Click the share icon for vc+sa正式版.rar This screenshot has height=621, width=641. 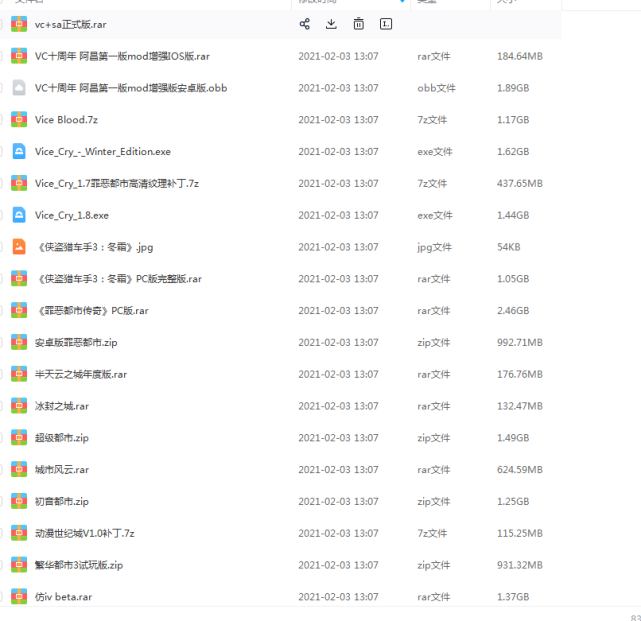[x=305, y=24]
